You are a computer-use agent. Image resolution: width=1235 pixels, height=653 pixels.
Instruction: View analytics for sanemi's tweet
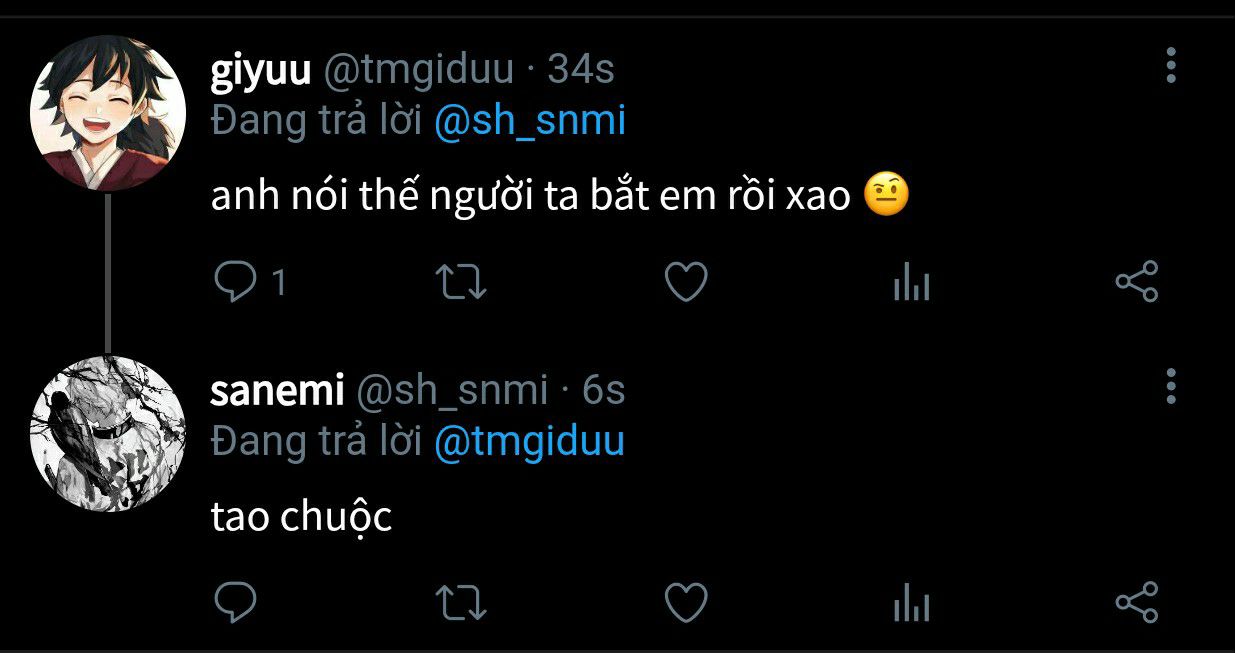tap(911, 604)
